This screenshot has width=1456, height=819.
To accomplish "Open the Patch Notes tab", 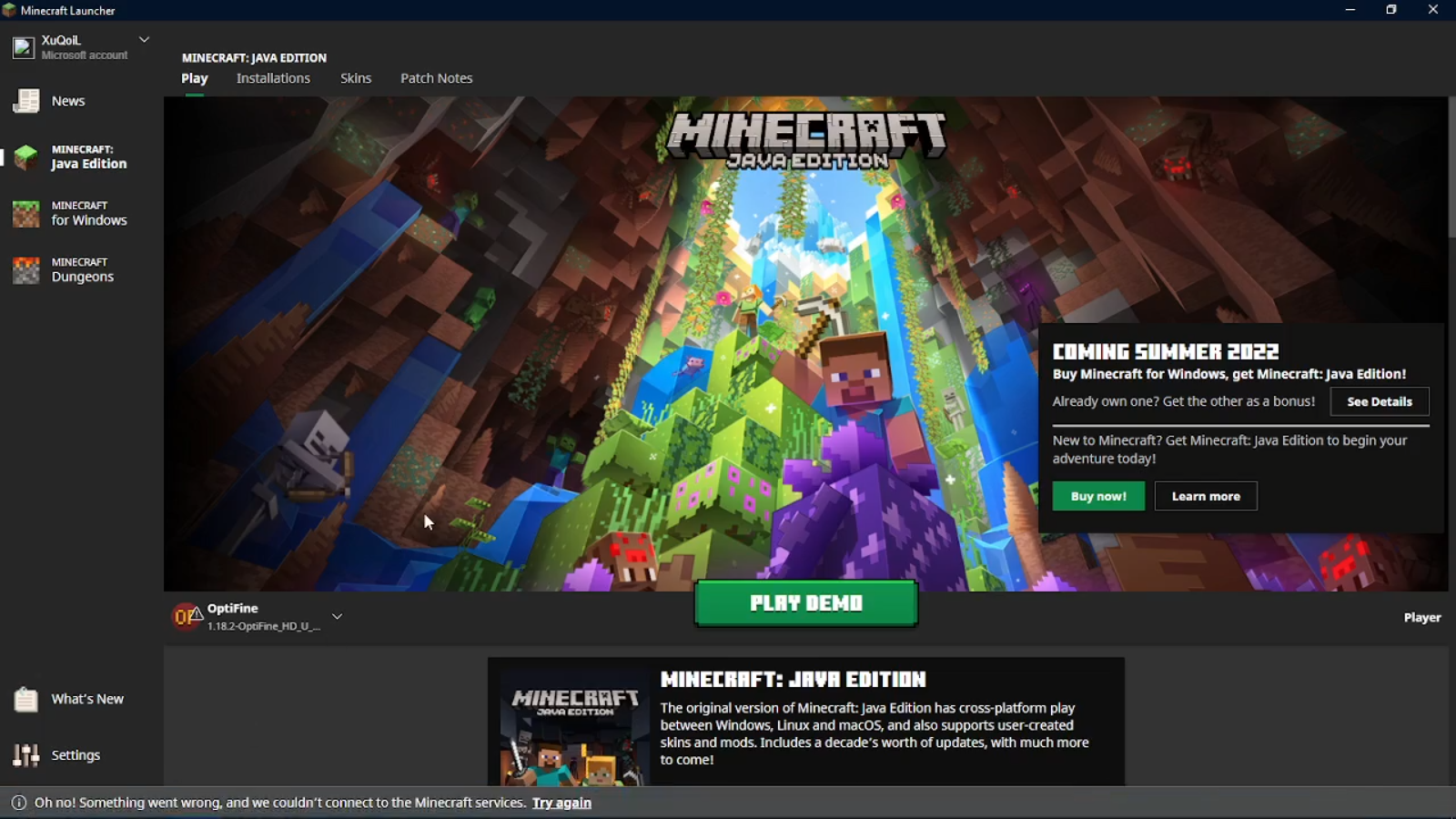I will [x=437, y=78].
